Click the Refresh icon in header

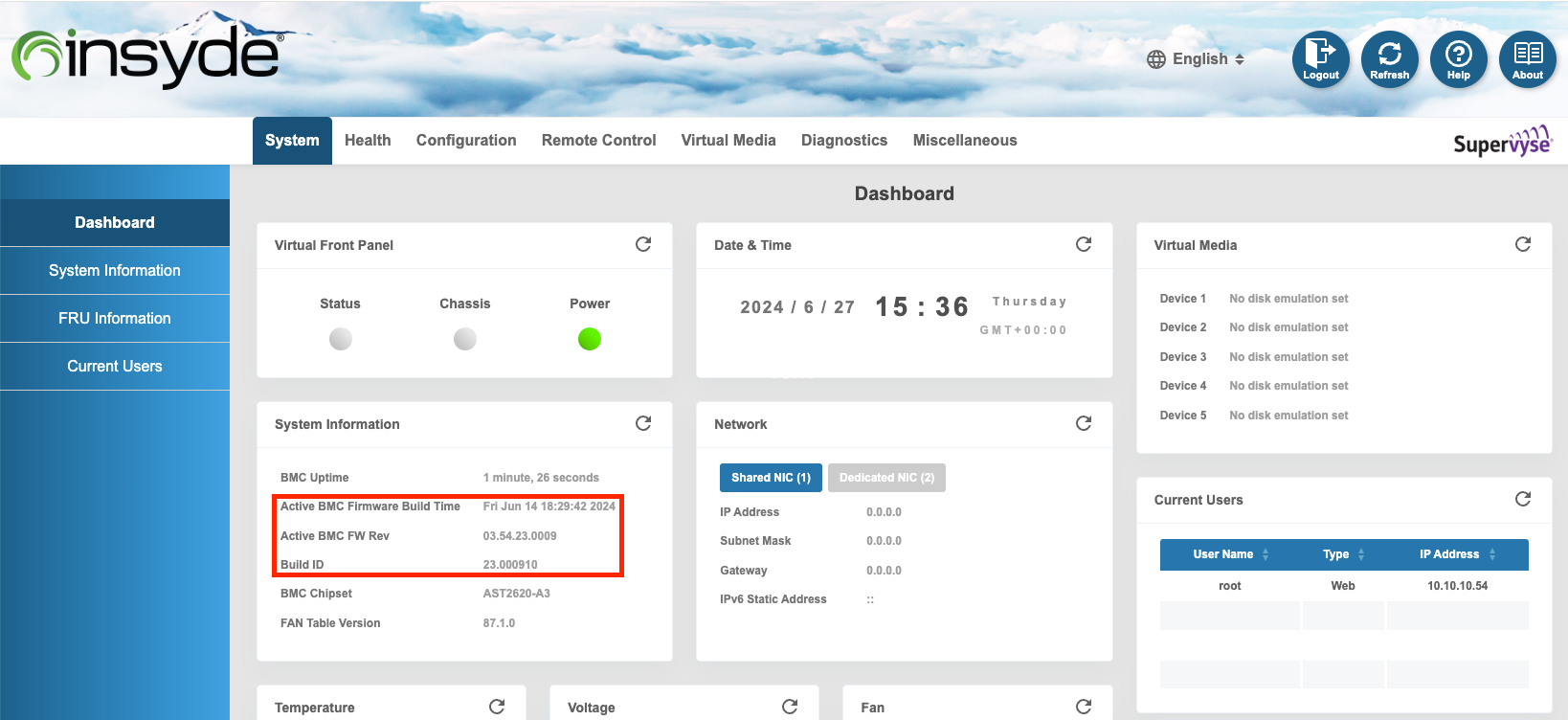pyautogui.click(x=1389, y=59)
